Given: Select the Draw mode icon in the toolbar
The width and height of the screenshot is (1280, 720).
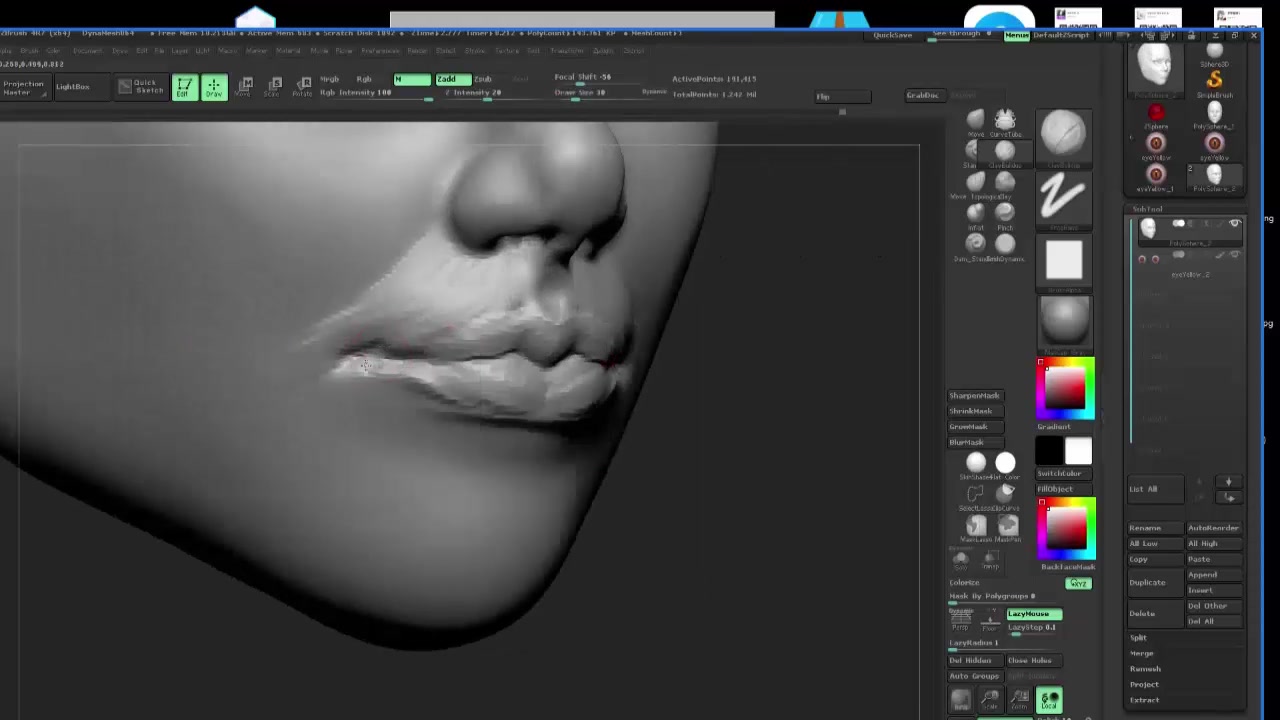Looking at the screenshot, I should pos(214,85).
